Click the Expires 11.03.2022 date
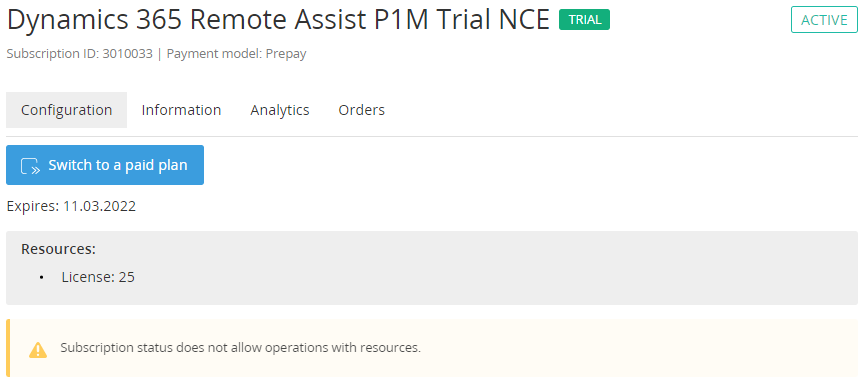This screenshot has width=867, height=384. pyautogui.click(x=71, y=206)
